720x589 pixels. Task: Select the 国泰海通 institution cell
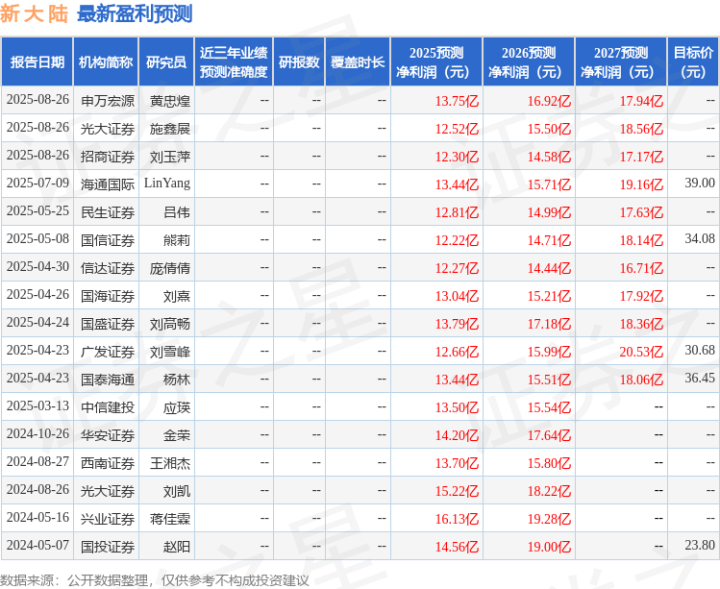pyautogui.click(x=107, y=380)
